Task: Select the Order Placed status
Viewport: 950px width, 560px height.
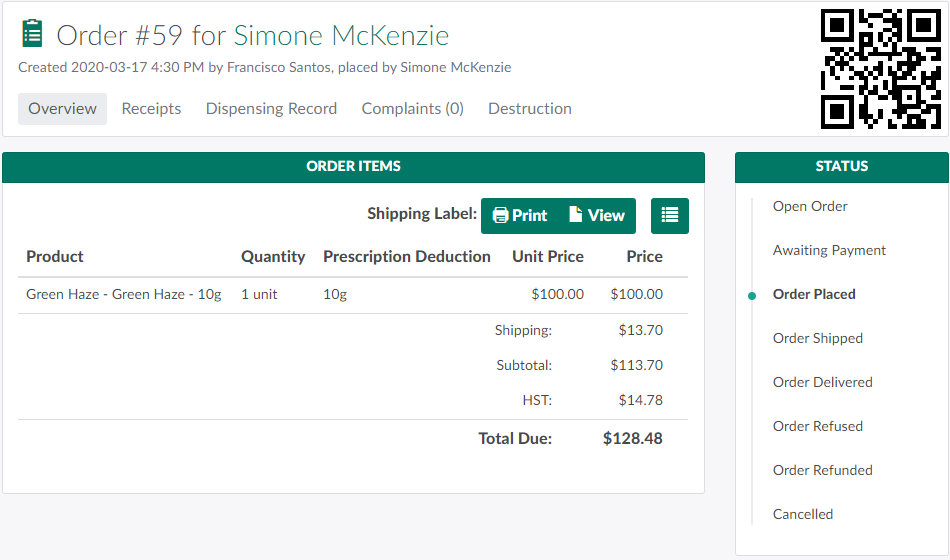Action: coord(814,294)
